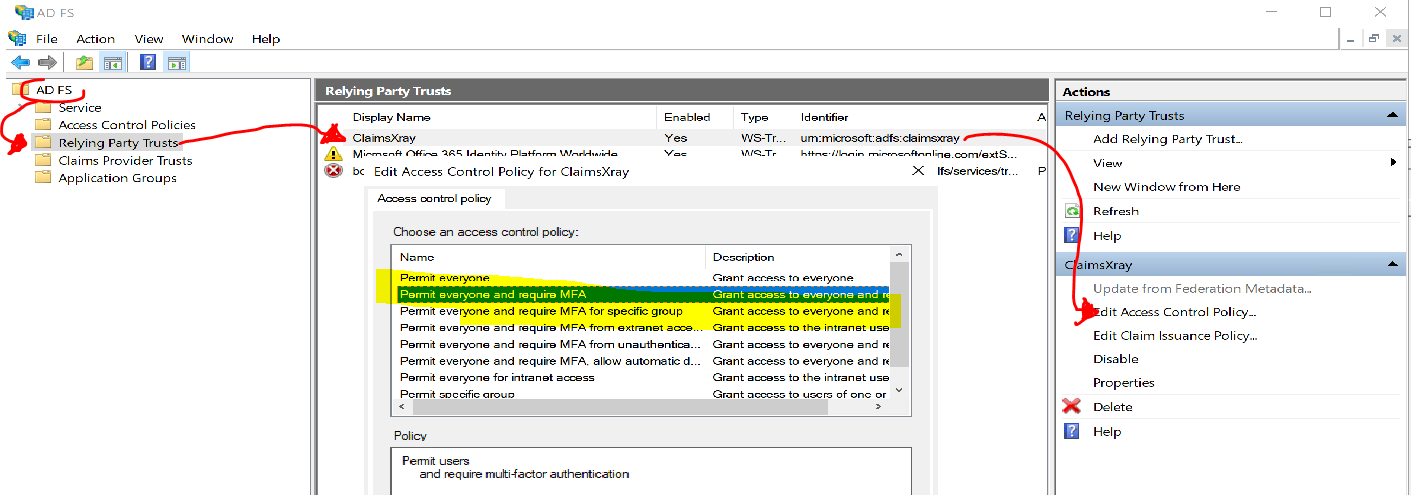Click the red error icon in trust list
1411x495 pixels.
point(333,171)
